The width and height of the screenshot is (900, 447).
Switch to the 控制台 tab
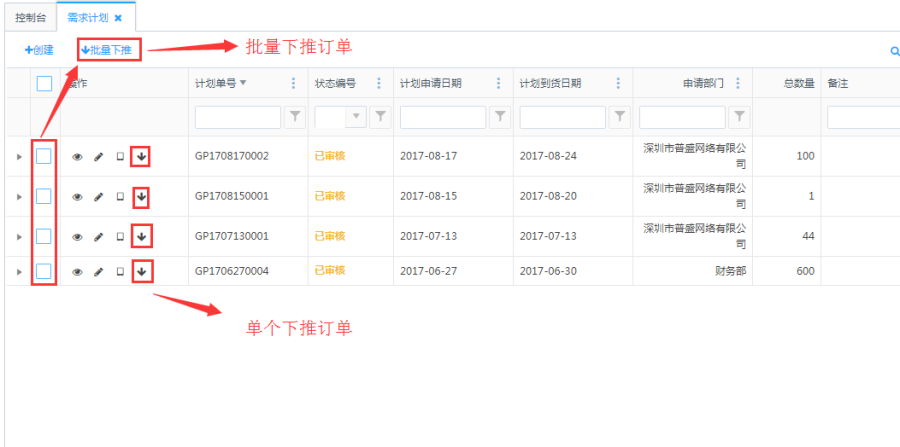30,17
